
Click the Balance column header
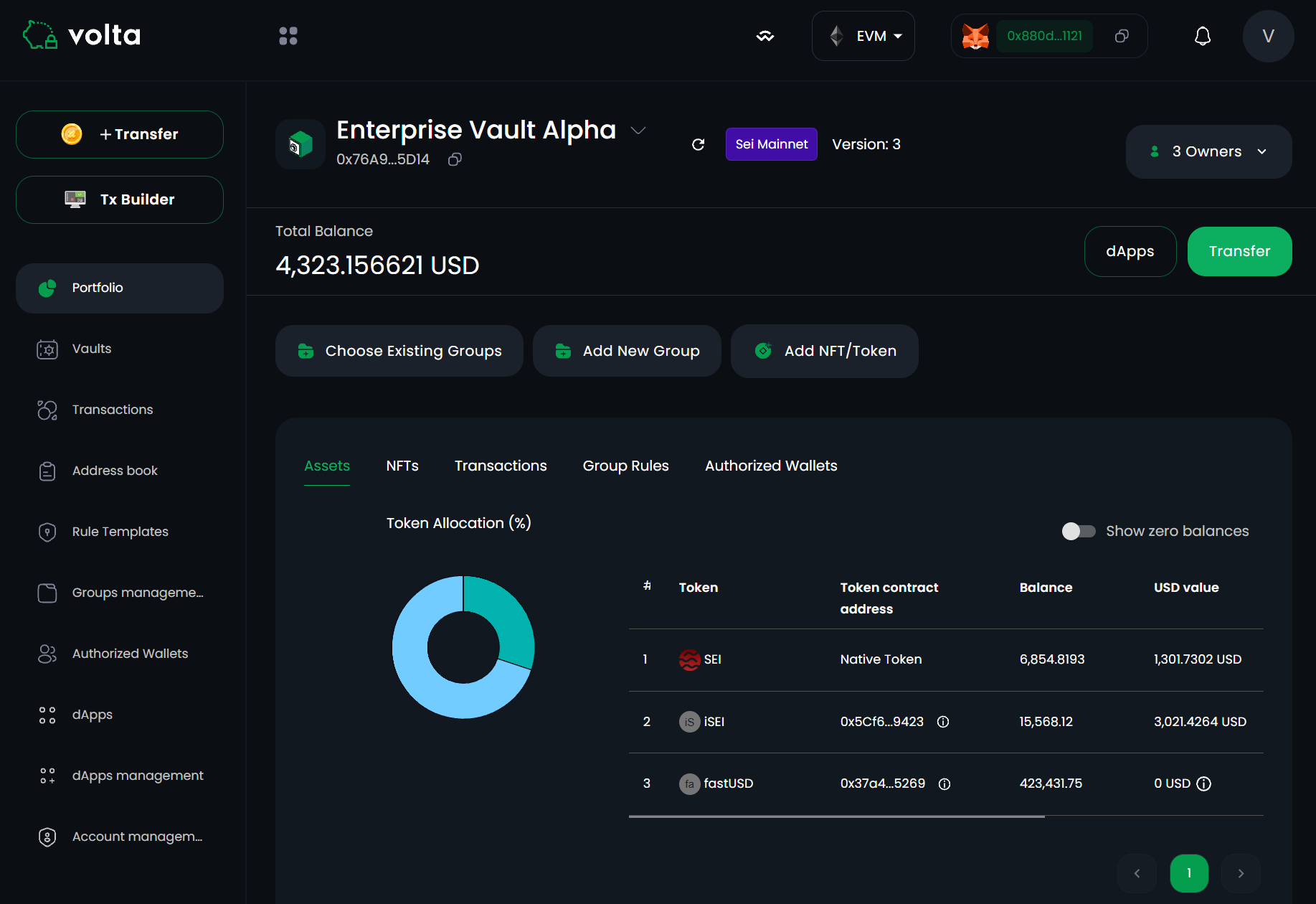(1046, 588)
